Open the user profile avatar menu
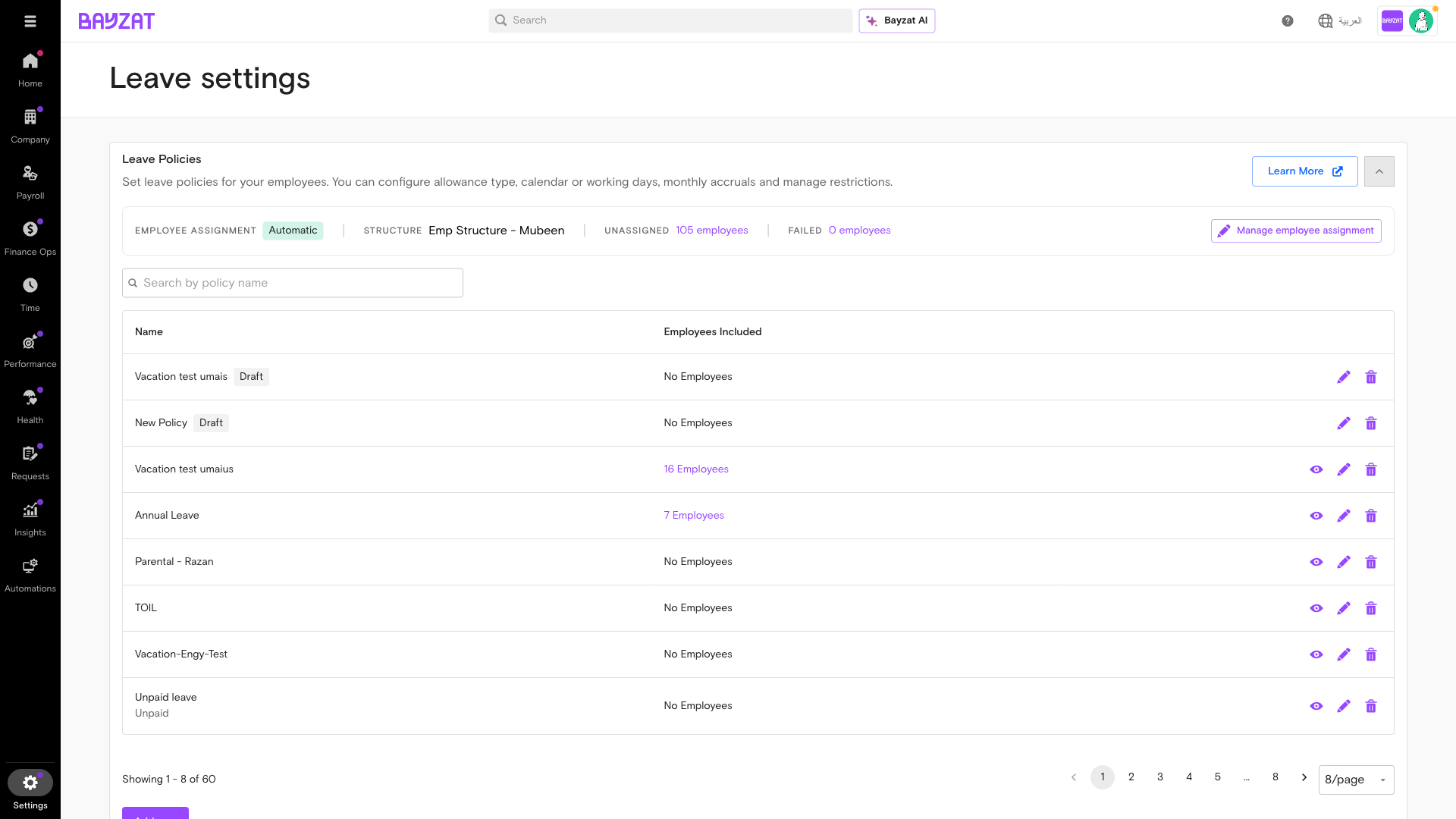The image size is (1456, 819). tap(1421, 21)
